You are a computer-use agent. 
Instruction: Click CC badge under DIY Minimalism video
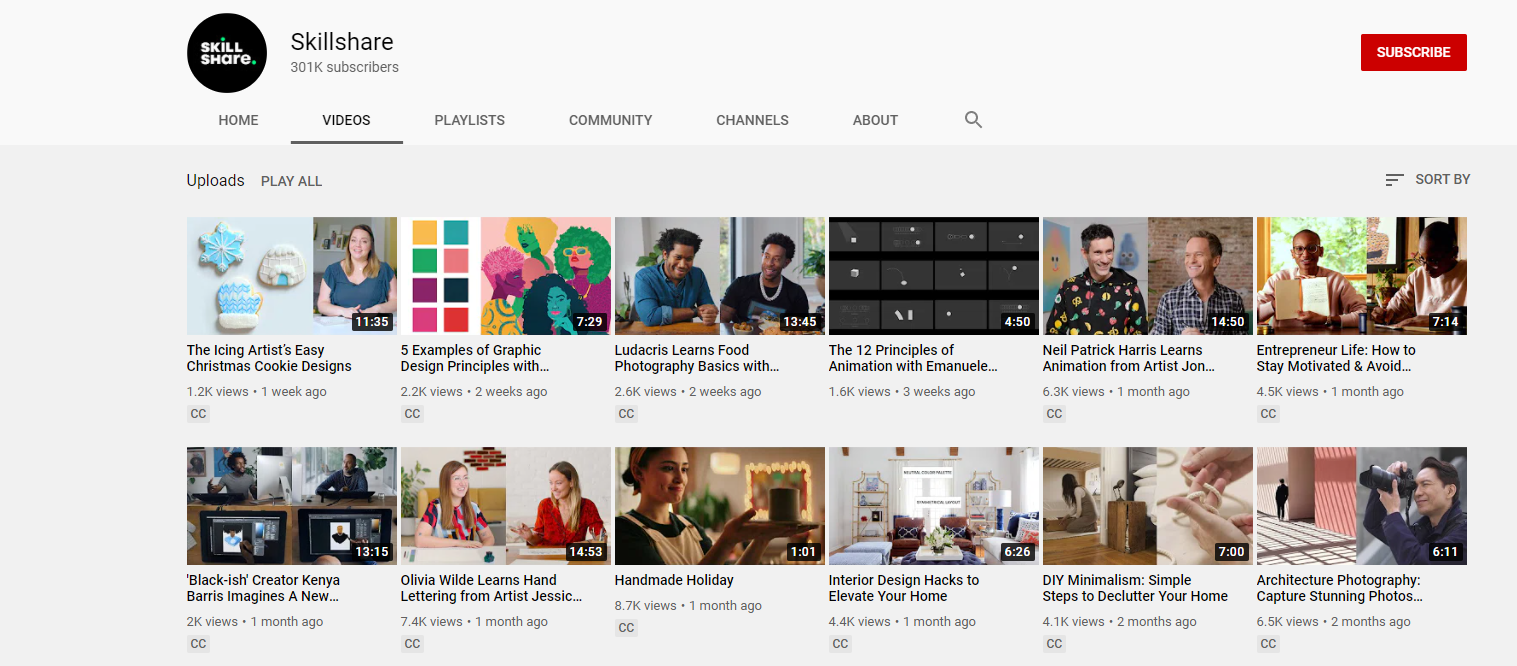[1054, 644]
